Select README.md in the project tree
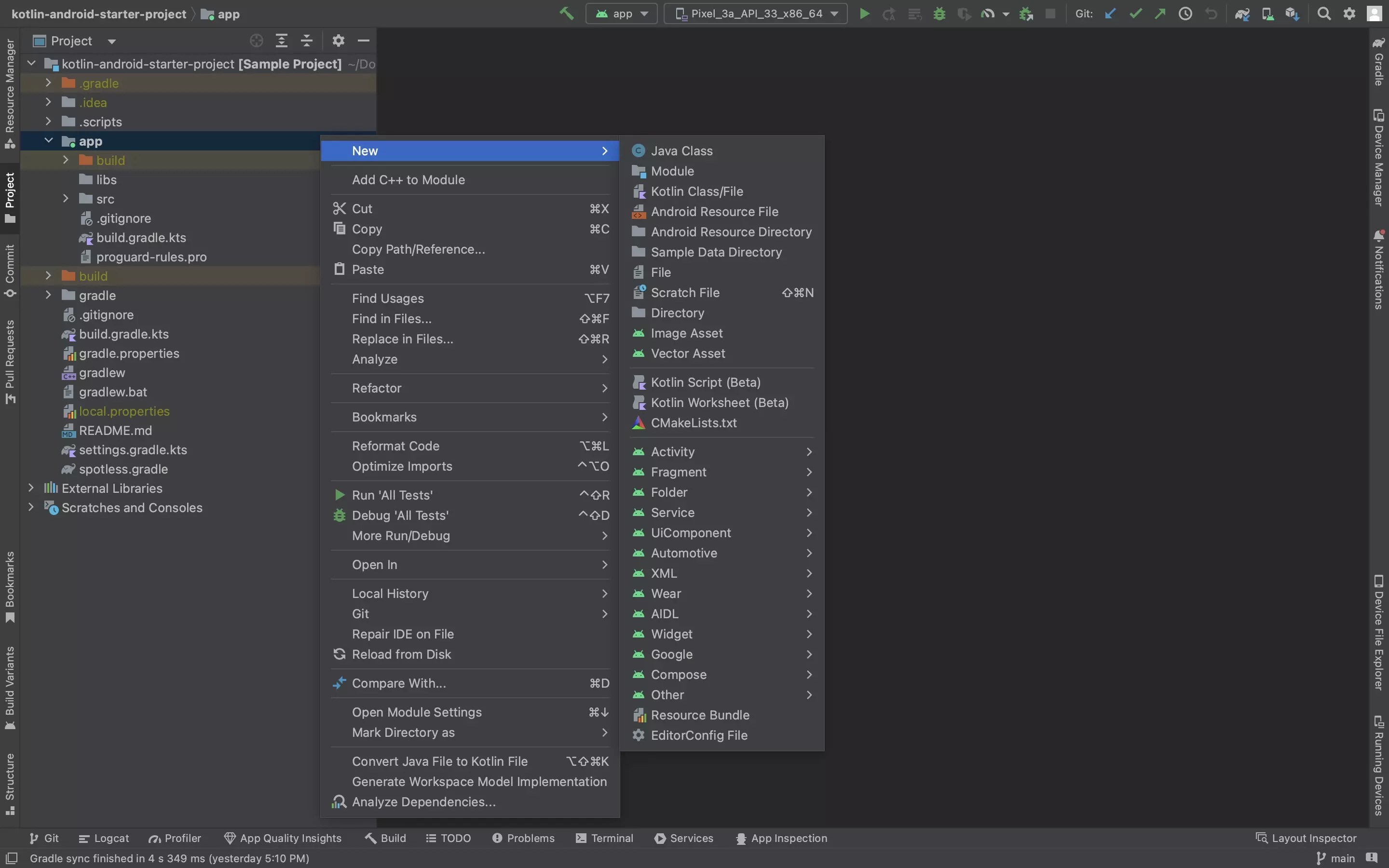 [x=115, y=431]
